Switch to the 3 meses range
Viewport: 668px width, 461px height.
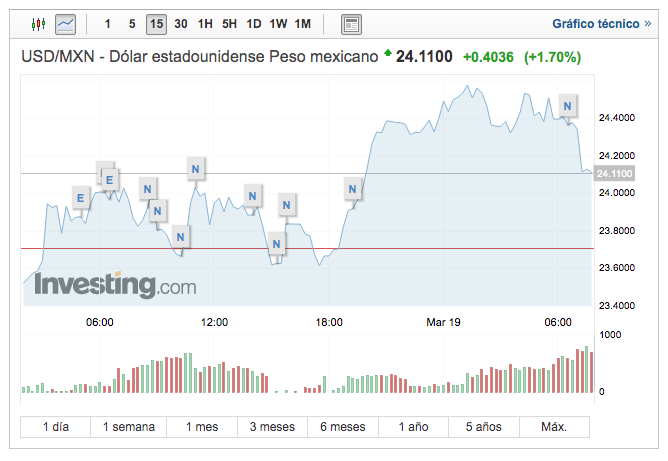pos(272,427)
